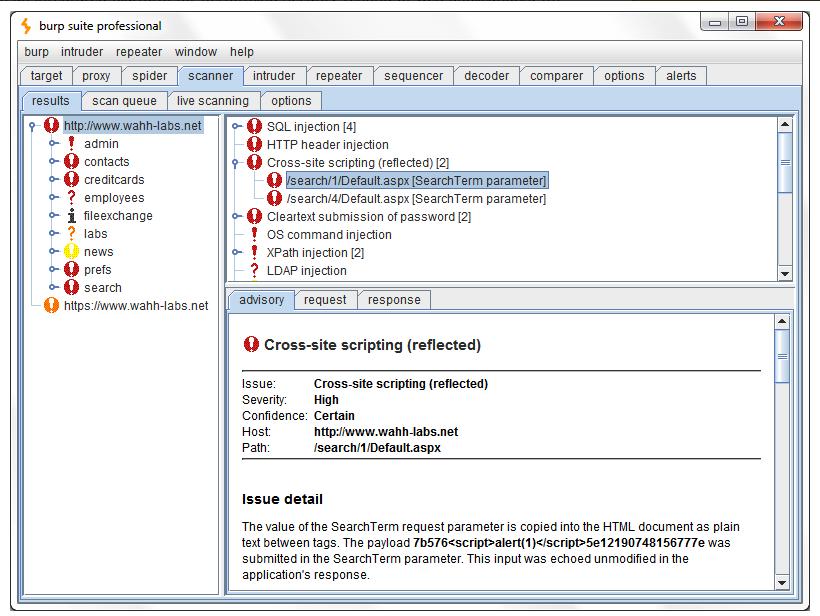Select the OS command injection issue
The width and height of the screenshot is (820, 616).
pyautogui.click(x=329, y=235)
